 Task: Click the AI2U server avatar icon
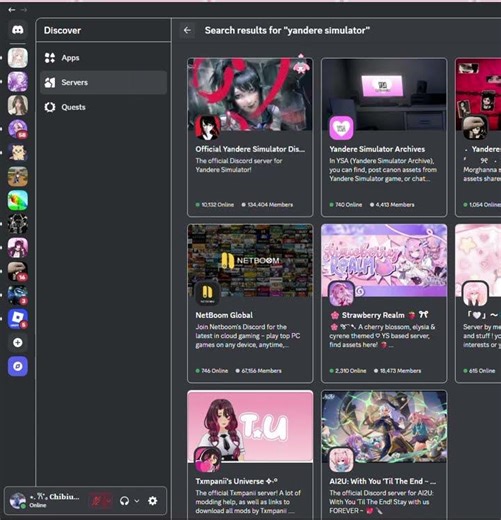pyautogui.click(x=341, y=459)
